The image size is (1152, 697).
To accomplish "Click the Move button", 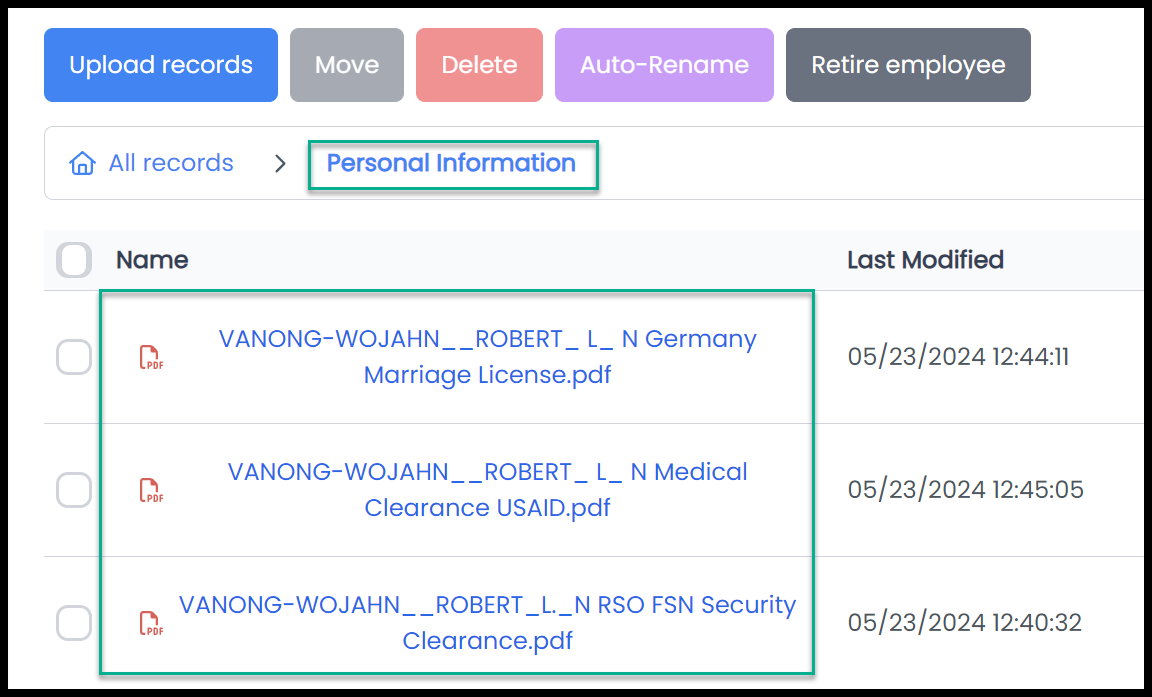I will 347,65.
